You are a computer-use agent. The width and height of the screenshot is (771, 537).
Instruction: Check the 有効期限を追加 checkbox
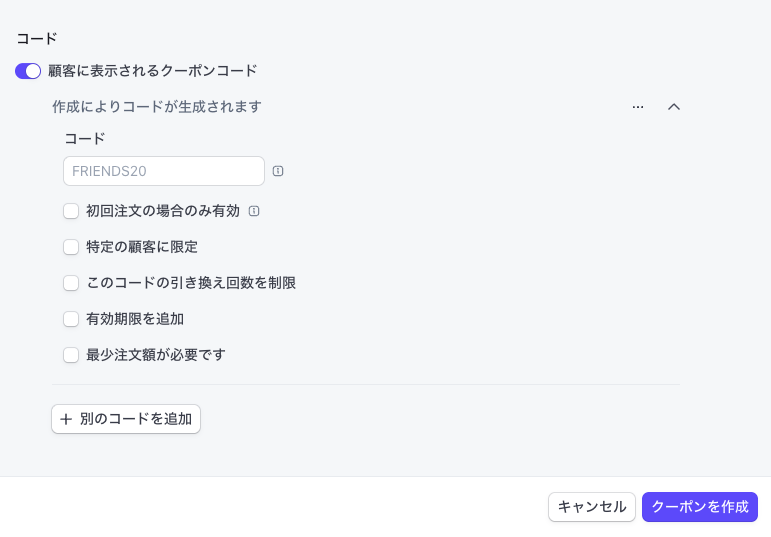(71, 319)
